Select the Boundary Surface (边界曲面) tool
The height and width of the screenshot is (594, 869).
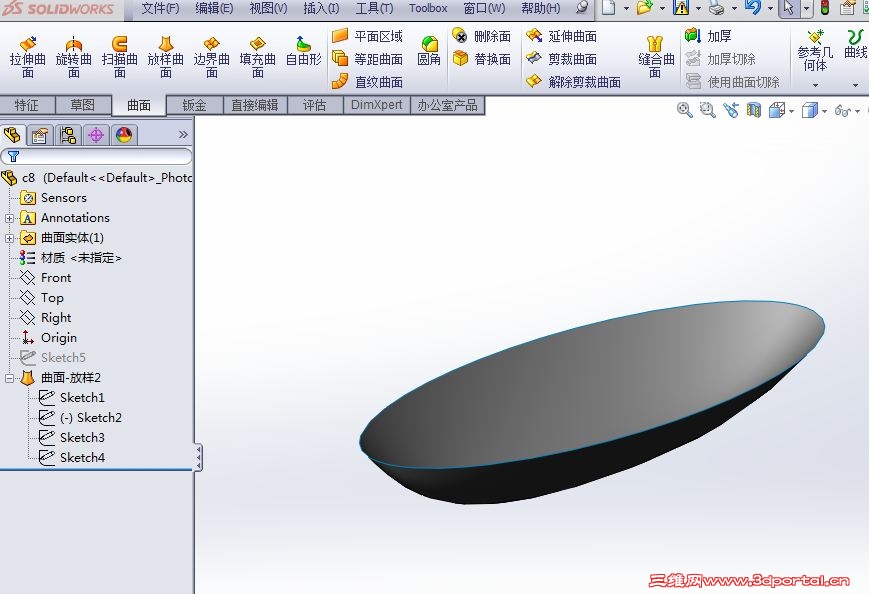tap(212, 57)
